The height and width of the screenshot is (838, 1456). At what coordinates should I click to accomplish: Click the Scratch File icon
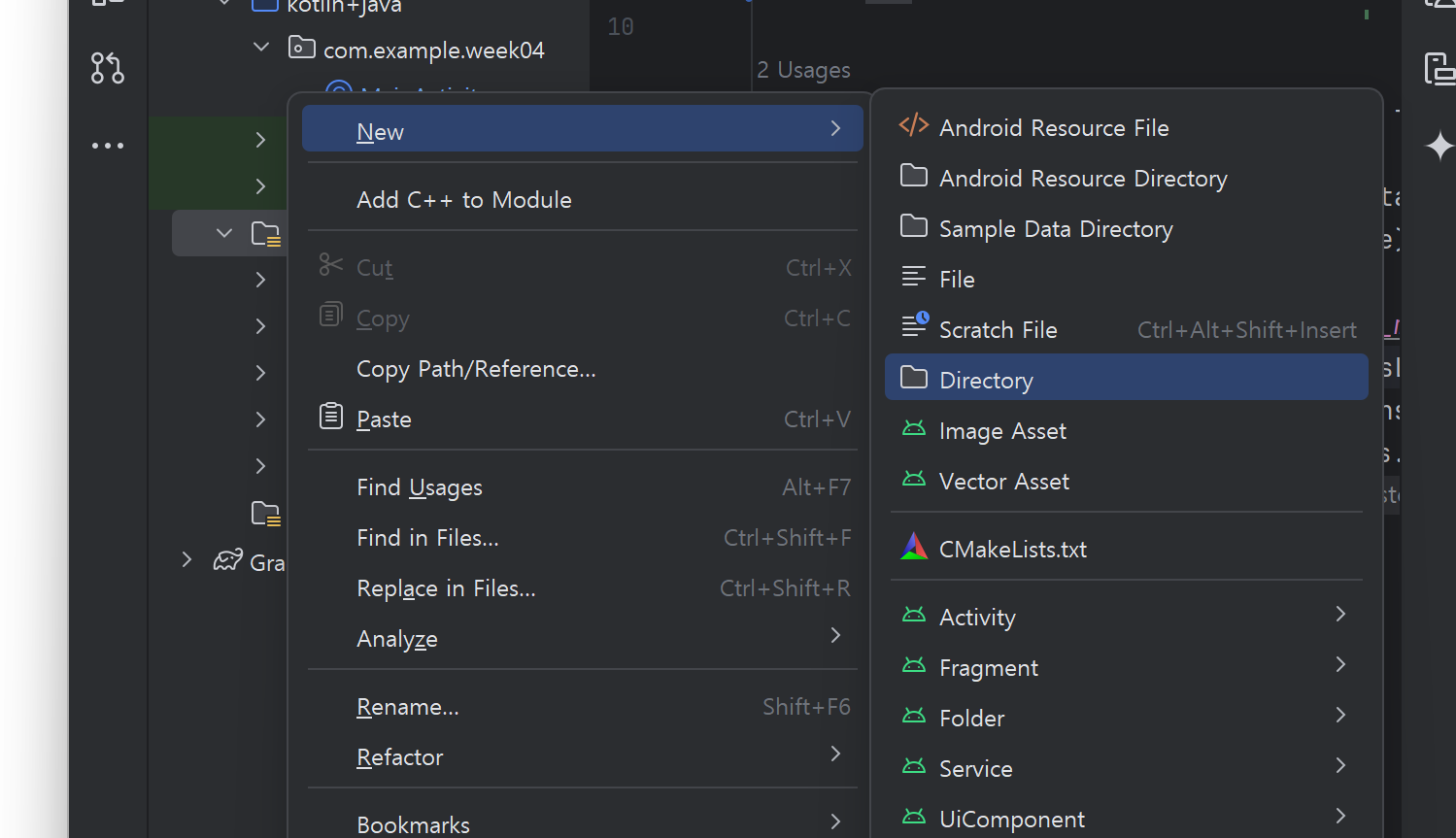(x=914, y=326)
